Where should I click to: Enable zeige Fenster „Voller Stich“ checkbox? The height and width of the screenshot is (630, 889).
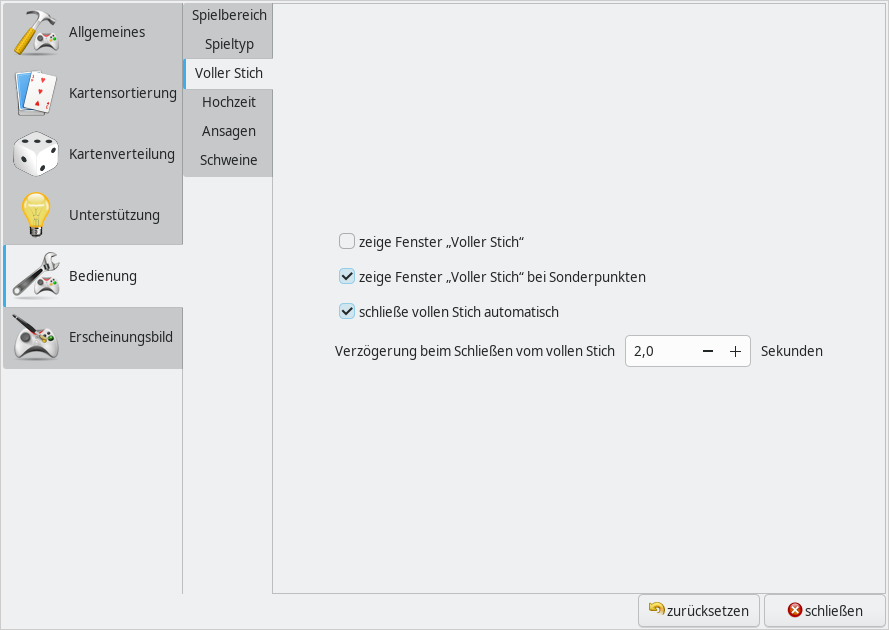347,241
